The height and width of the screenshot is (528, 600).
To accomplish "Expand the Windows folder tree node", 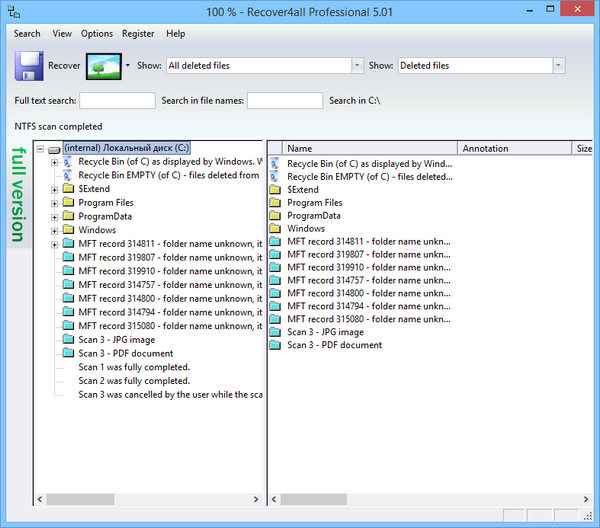I will click(55, 230).
